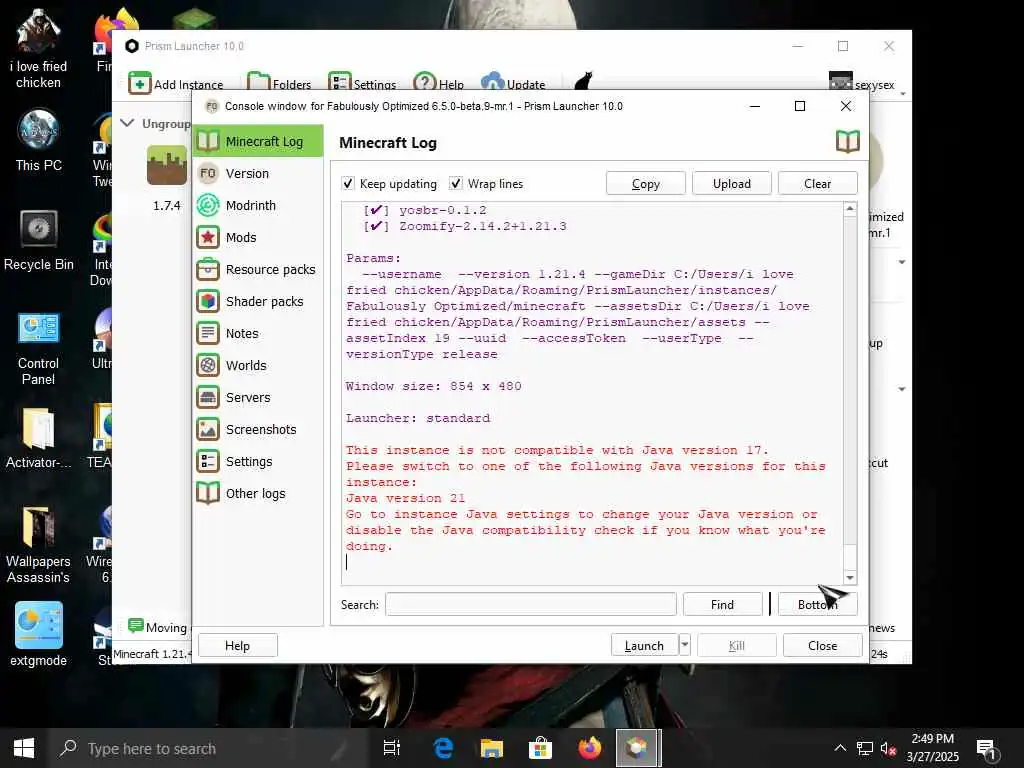Open the Recycle Bin desktop icon

pyautogui.click(x=39, y=240)
